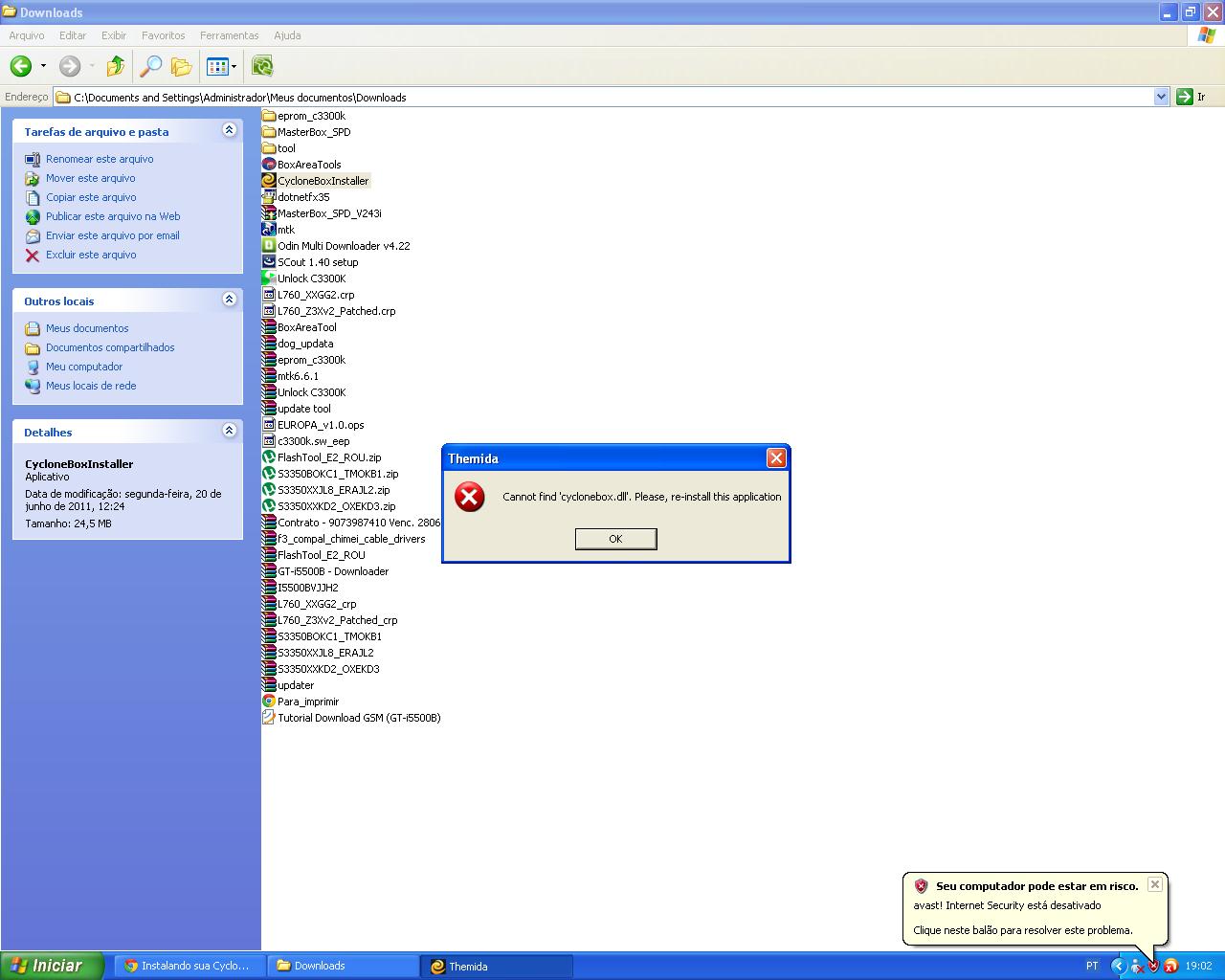The height and width of the screenshot is (980, 1225).
Task: Collapse the Outros locais panel
Action: coord(229,300)
